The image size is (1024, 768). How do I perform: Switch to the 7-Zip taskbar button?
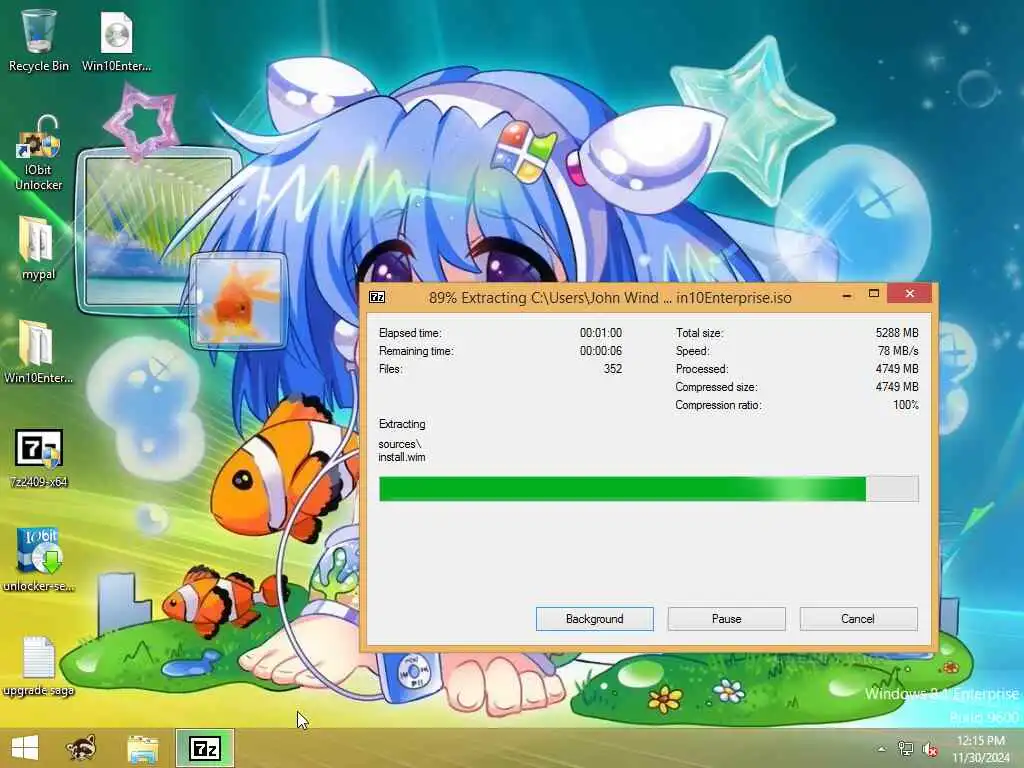click(x=204, y=748)
